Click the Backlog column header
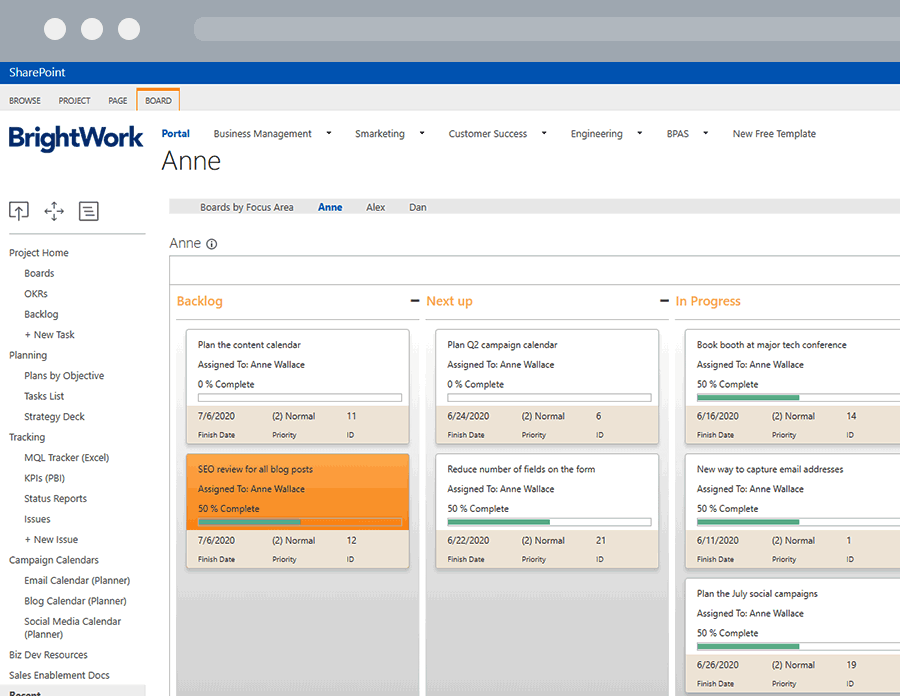900x696 pixels. tap(200, 301)
